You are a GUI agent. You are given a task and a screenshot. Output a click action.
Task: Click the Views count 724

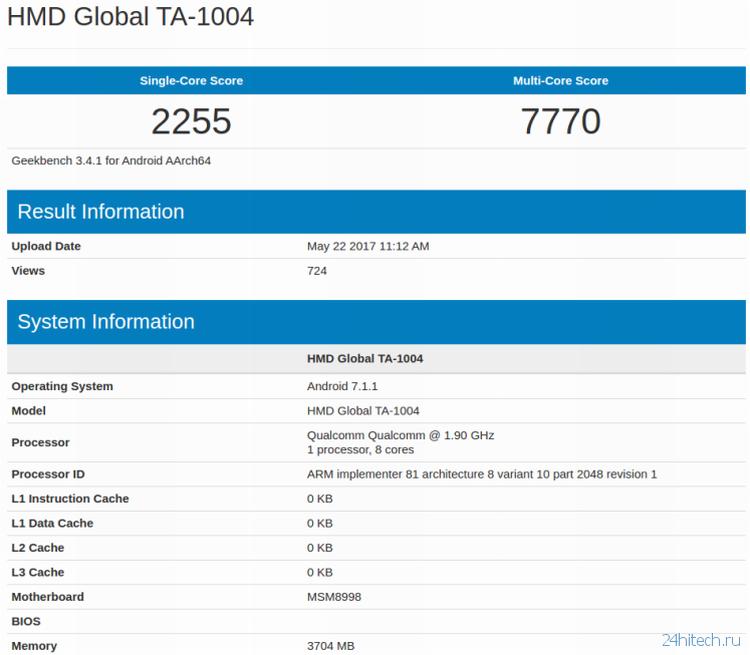[317, 270]
